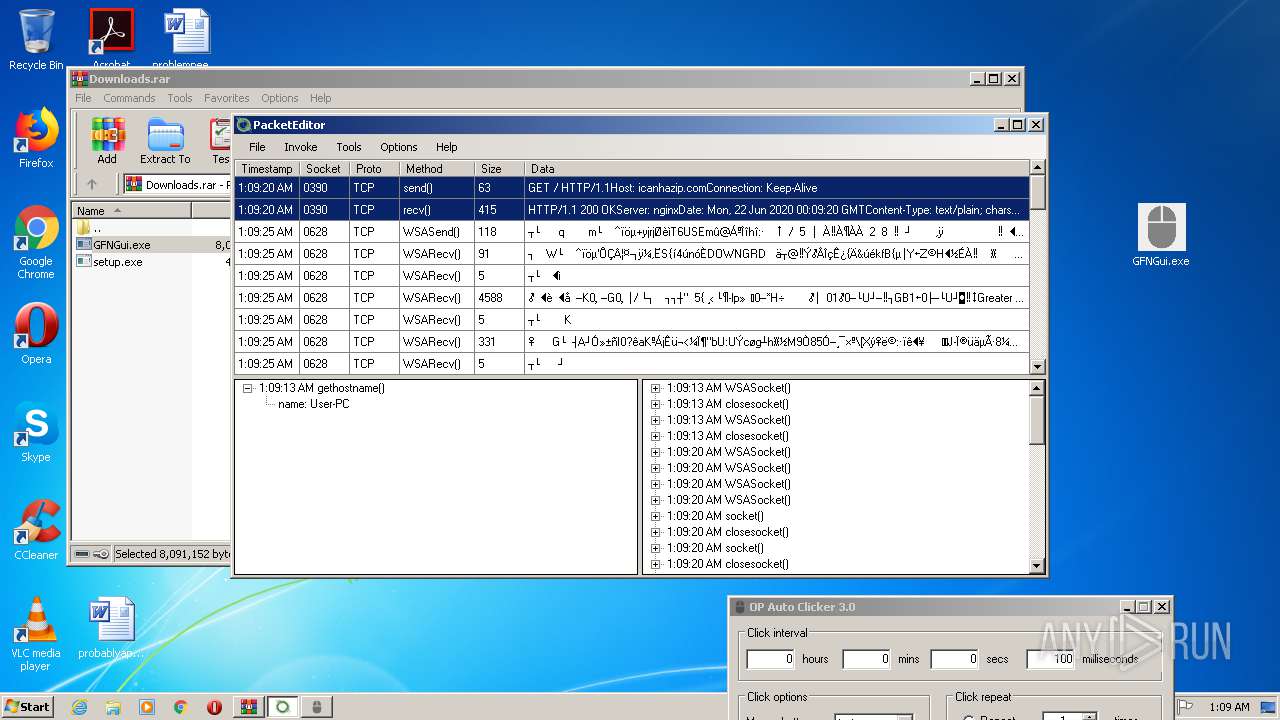This screenshot has width=1280, height=720.
Task: Select the CCleaner desktop shortcut
Action: (36, 530)
